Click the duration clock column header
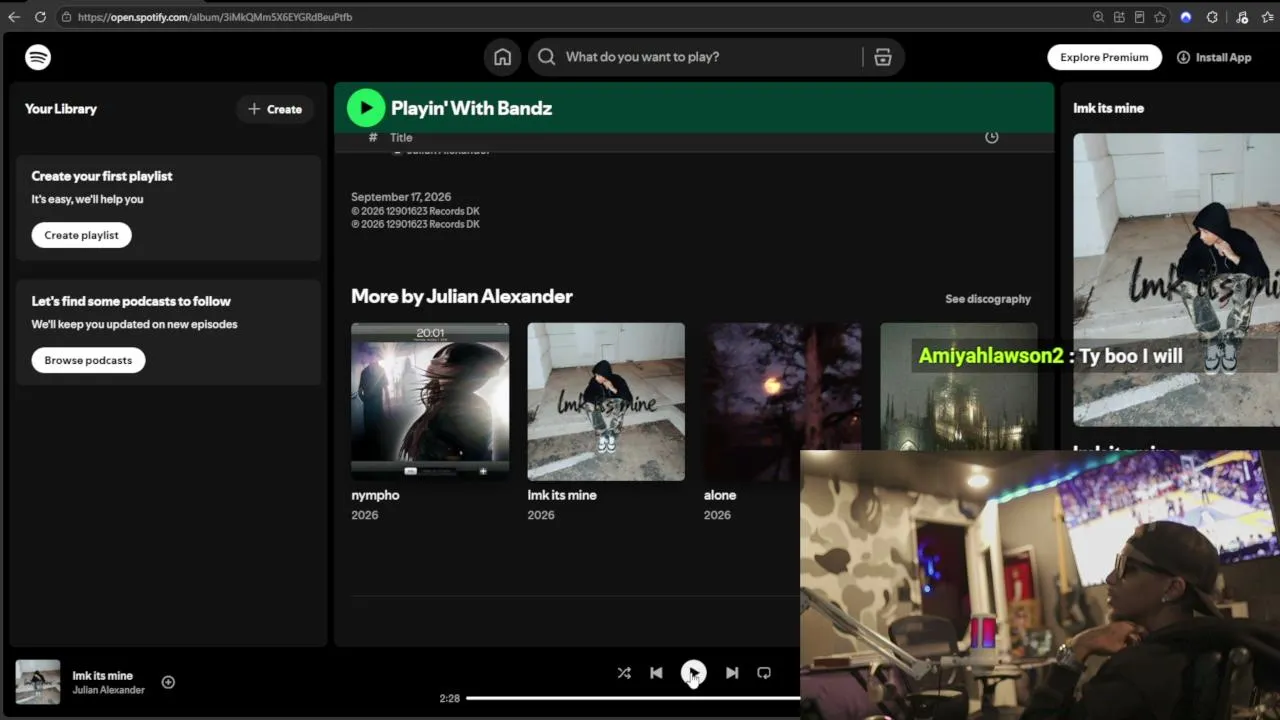Screen dimensions: 1280x720 coord(992,137)
